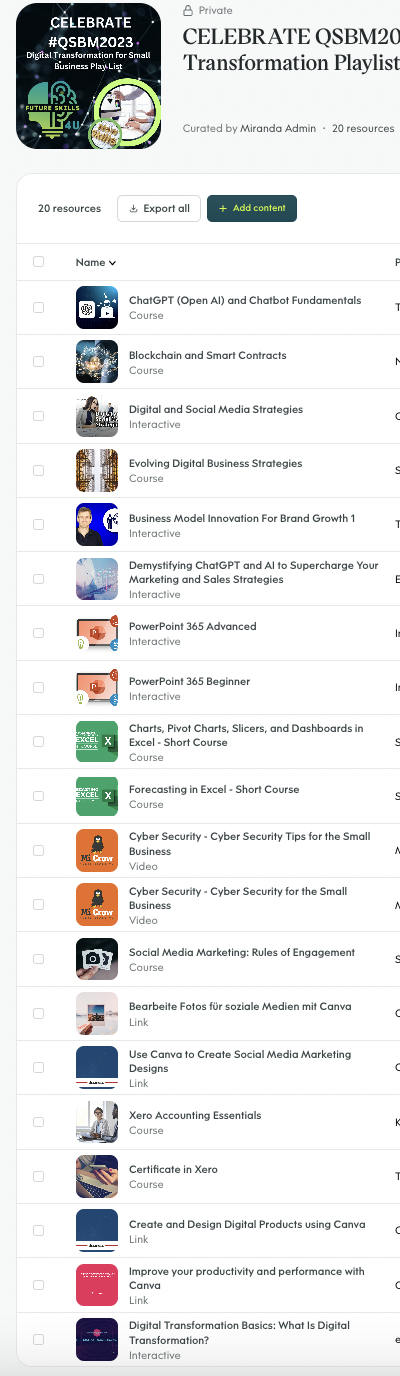
Task: Open Business Model Innovation For Brand Growth 1
Action: click(242, 518)
